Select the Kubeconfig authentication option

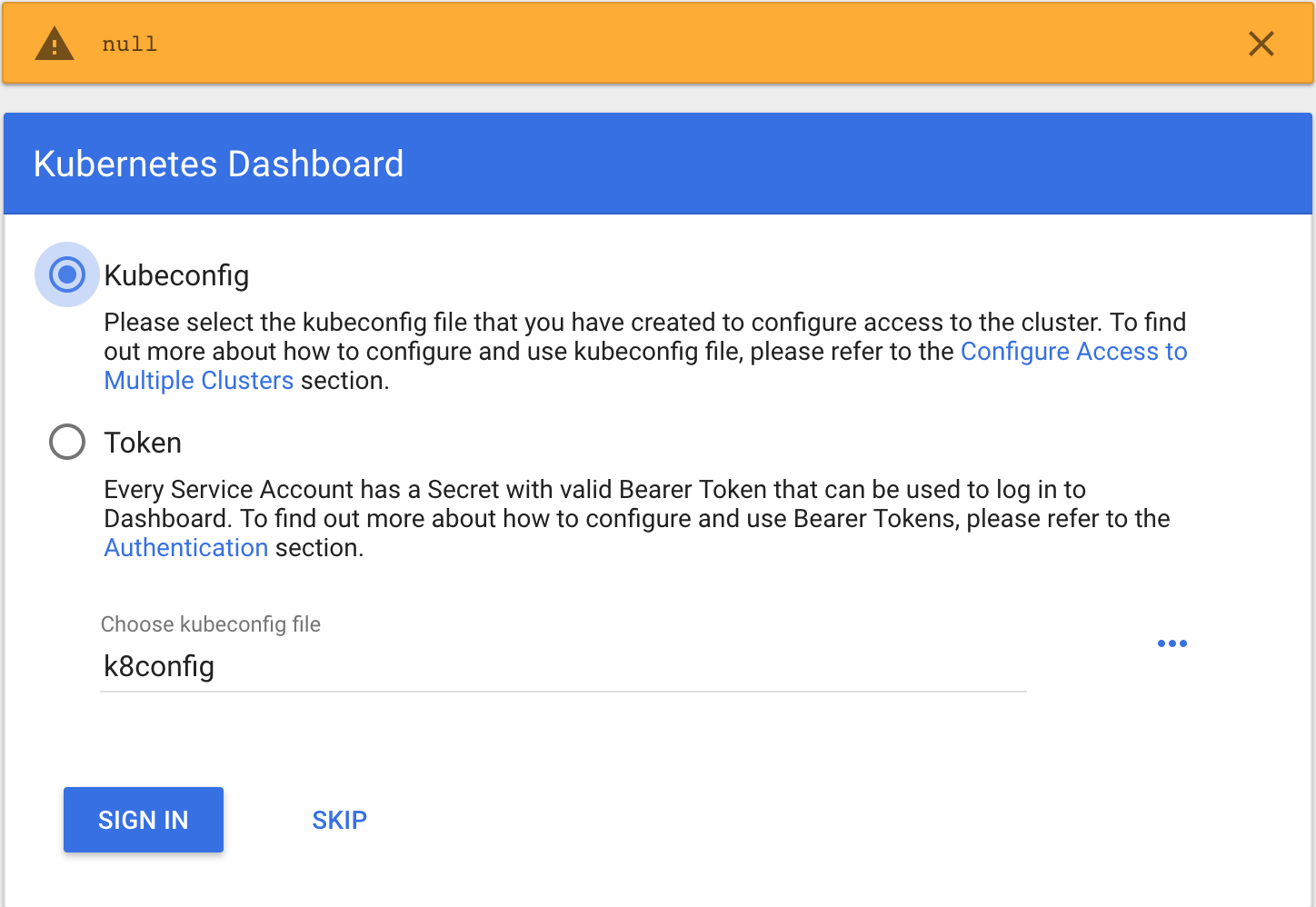(x=66, y=274)
